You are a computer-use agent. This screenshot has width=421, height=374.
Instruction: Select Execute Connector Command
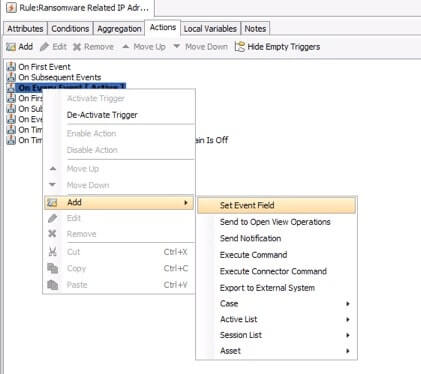276,271
